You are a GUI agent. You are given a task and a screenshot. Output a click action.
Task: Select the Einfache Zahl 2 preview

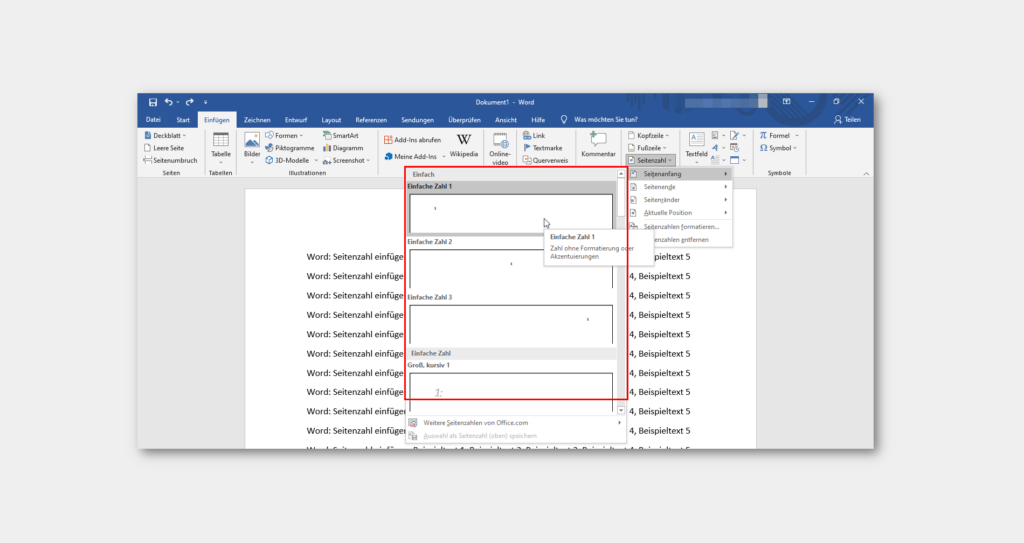point(510,267)
